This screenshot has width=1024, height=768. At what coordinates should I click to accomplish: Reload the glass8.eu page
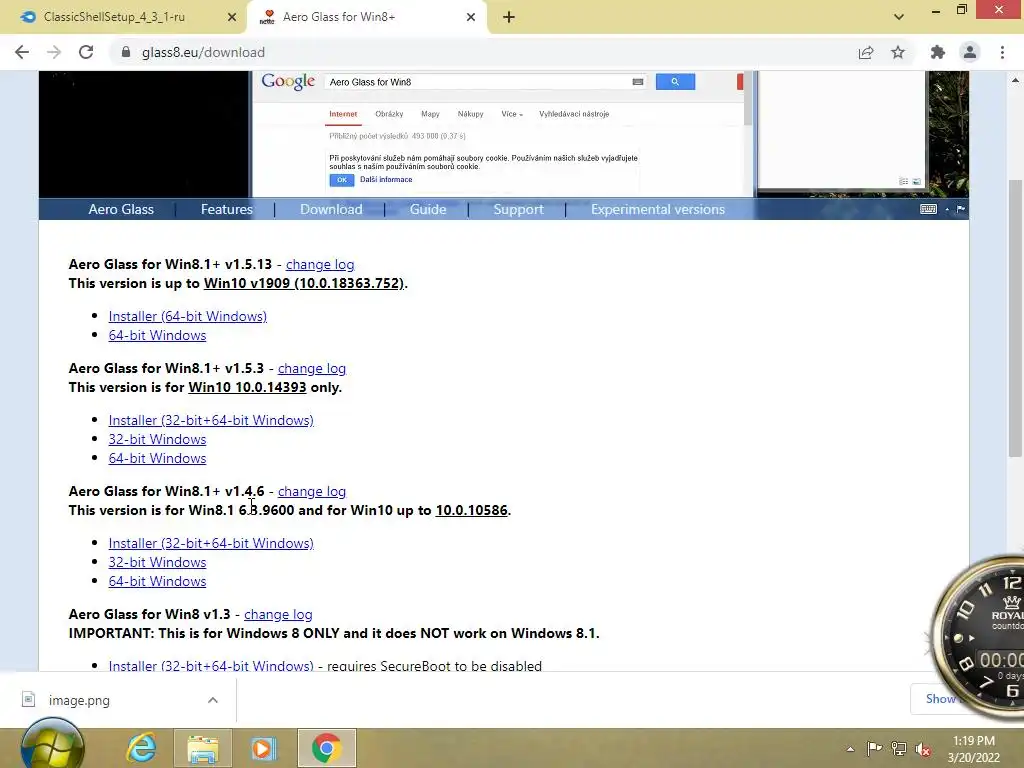[86, 52]
